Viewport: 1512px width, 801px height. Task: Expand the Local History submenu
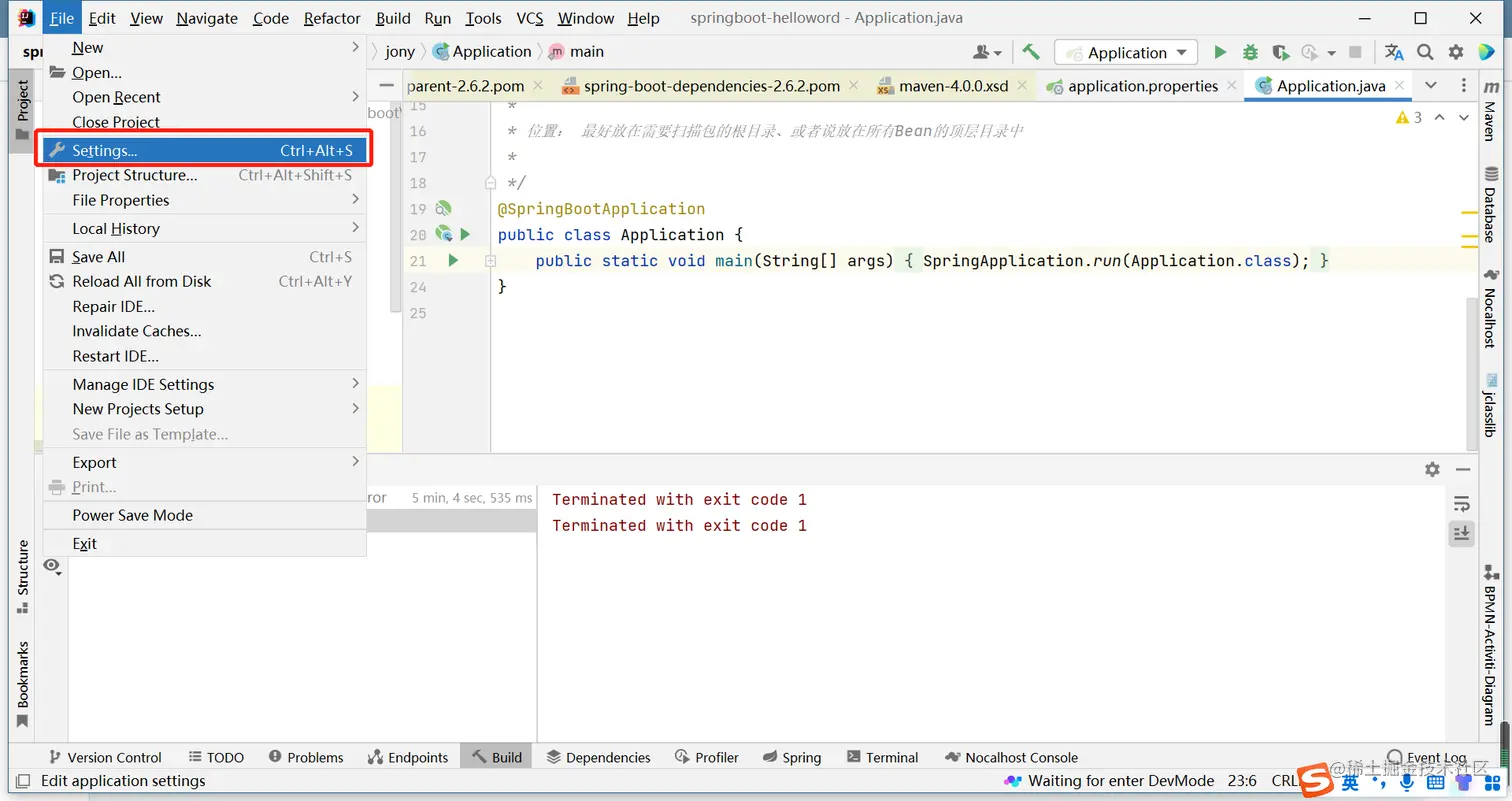point(204,229)
